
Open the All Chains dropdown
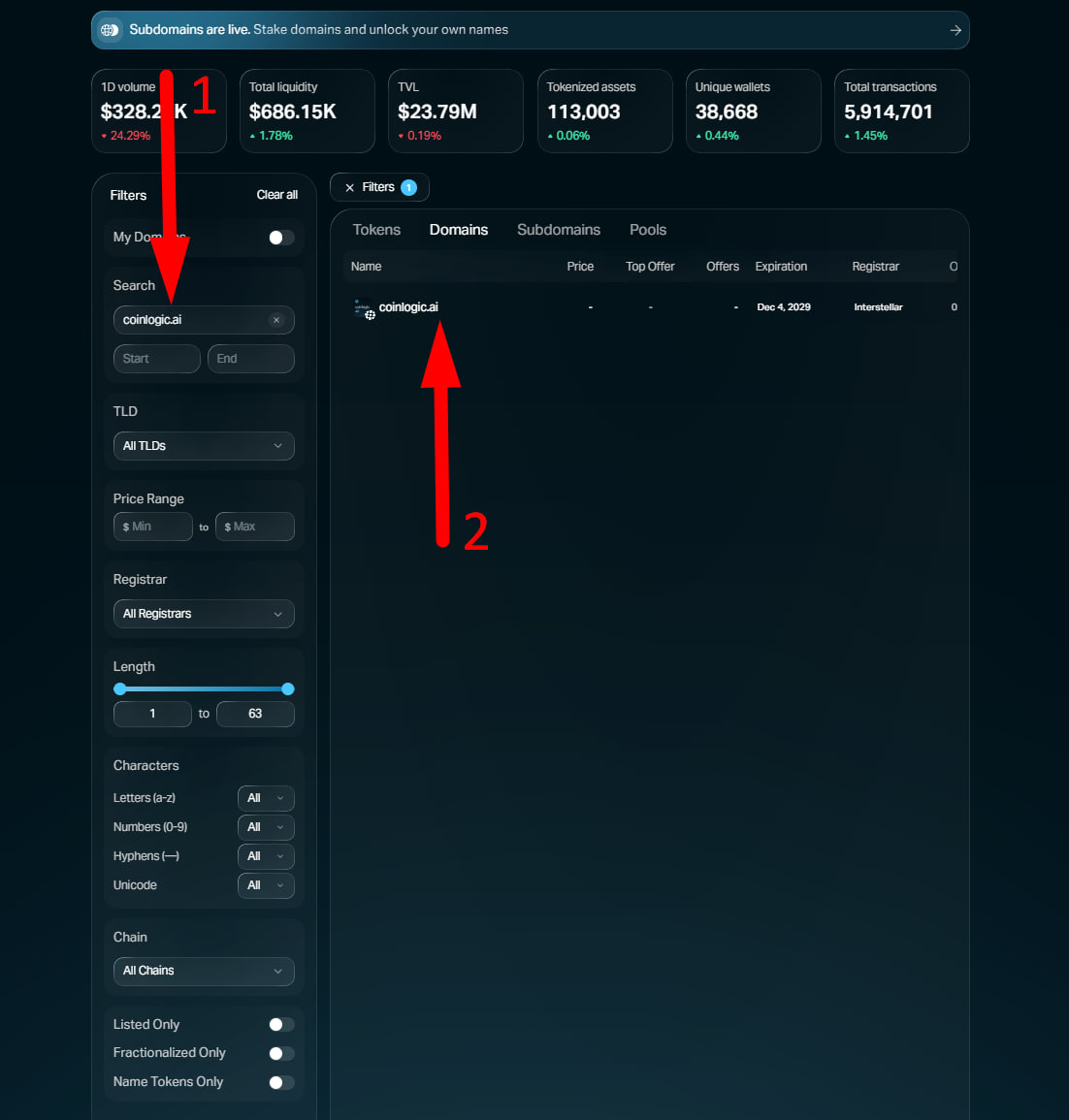[x=204, y=971]
